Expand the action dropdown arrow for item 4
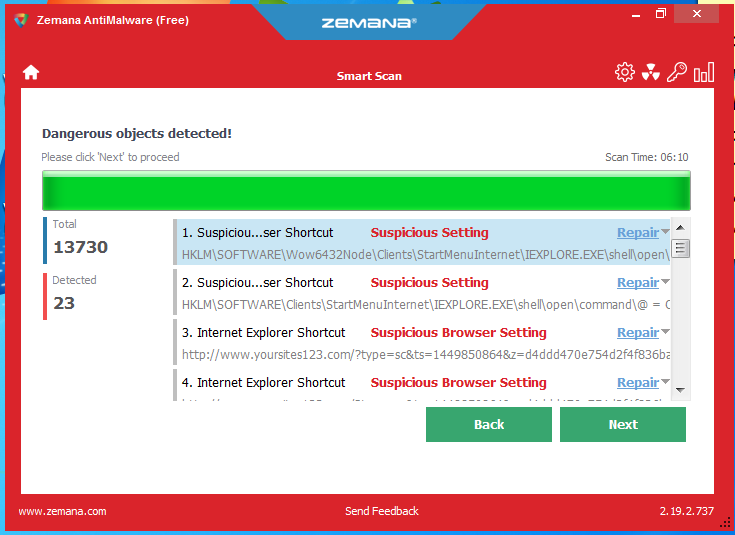The width and height of the screenshot is (735, 535). coord(665,382)
